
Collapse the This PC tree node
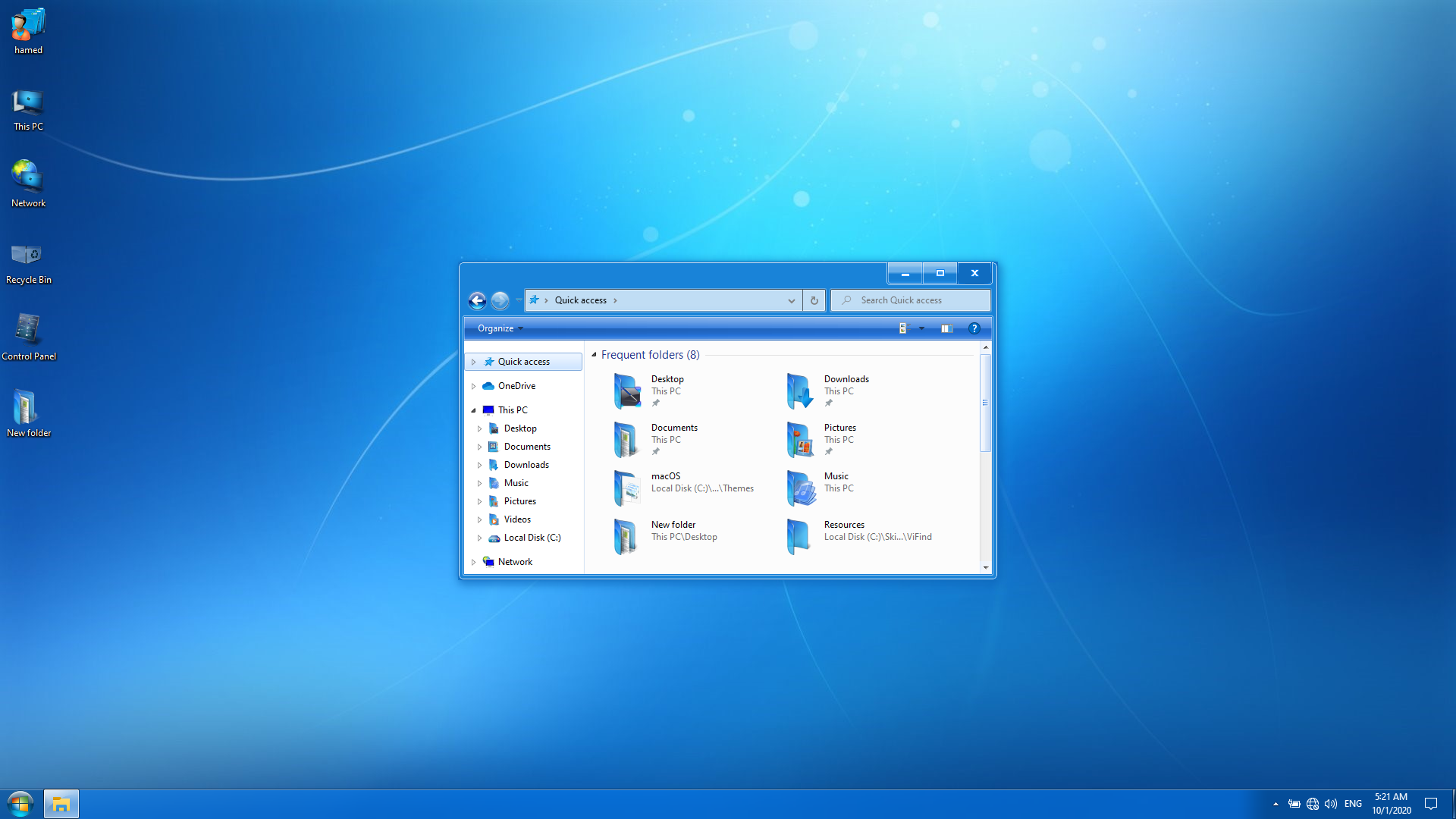pos(474,410)
